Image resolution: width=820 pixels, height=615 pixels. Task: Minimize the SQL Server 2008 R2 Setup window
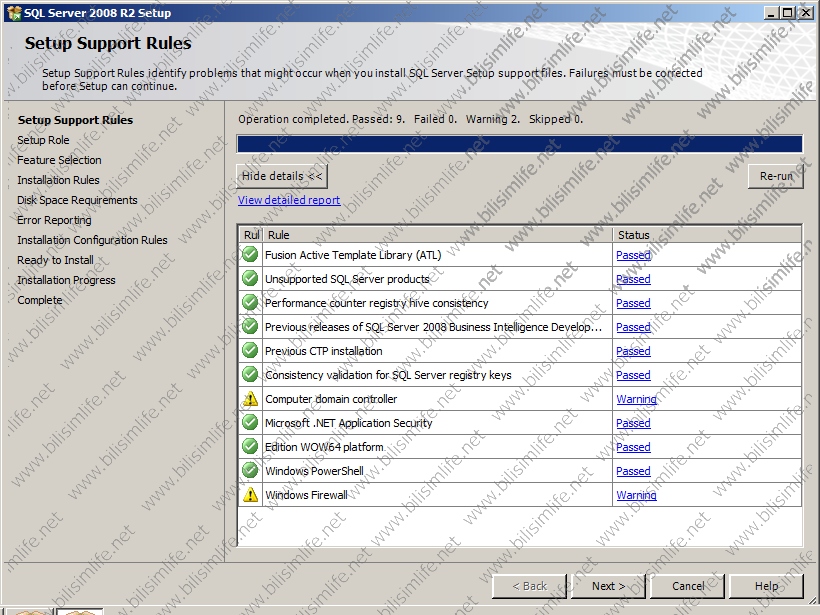pyautogui.click(x=770, y=13)
